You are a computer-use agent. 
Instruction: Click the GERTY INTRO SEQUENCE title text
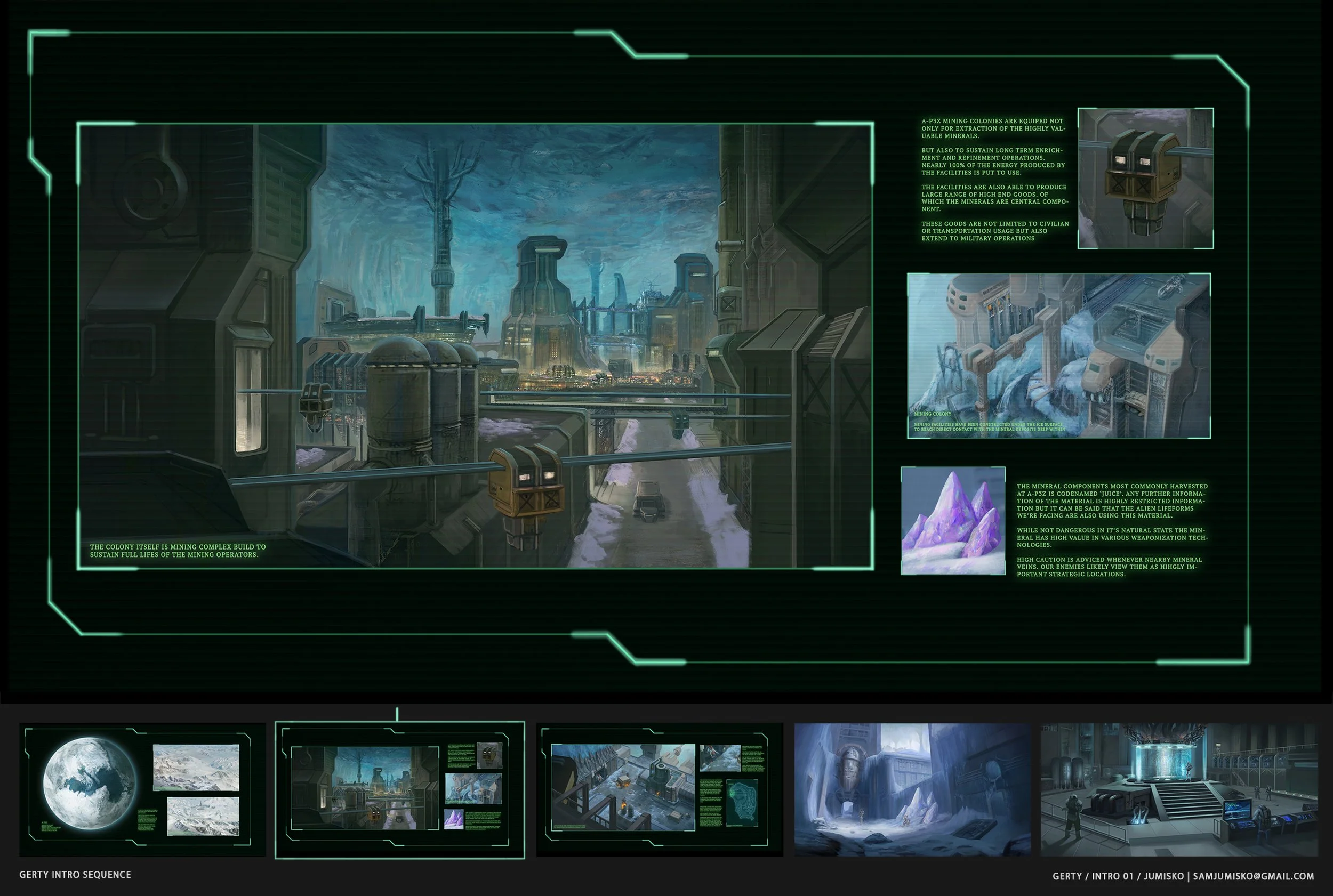tap(75, 875)
